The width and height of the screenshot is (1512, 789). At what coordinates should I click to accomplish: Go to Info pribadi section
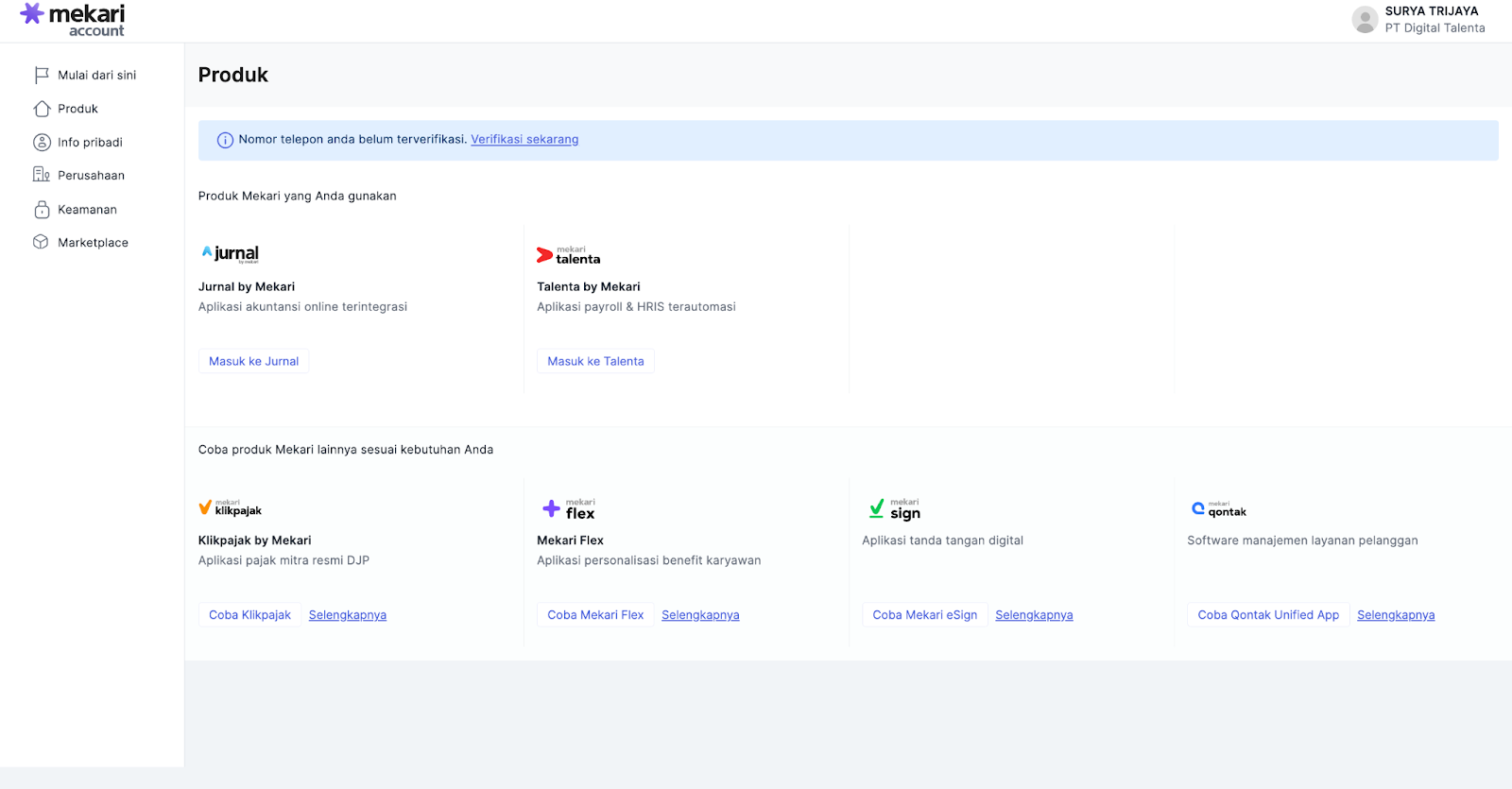tap(90, 143)
